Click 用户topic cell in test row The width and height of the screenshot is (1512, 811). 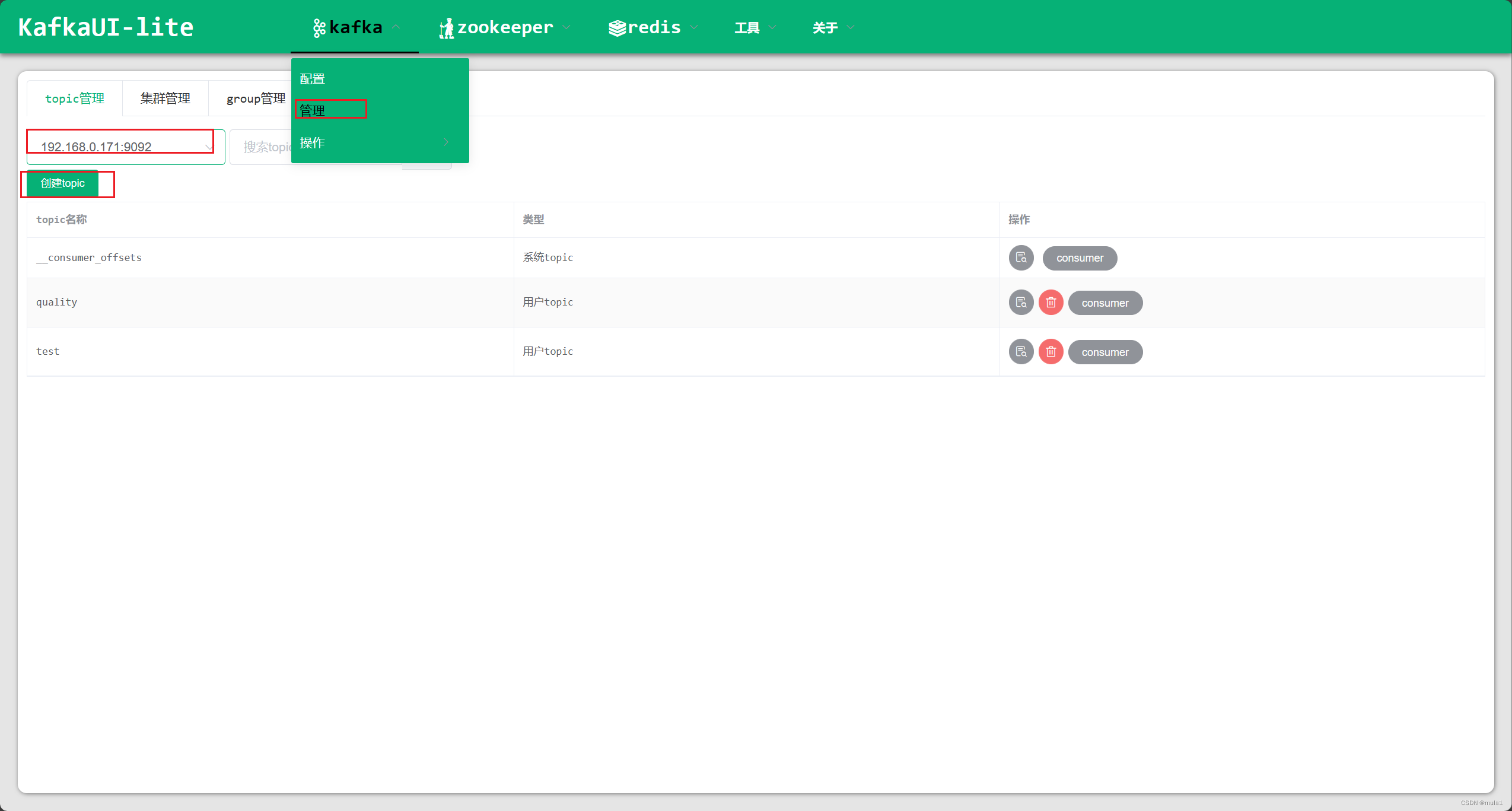[548, 351]
